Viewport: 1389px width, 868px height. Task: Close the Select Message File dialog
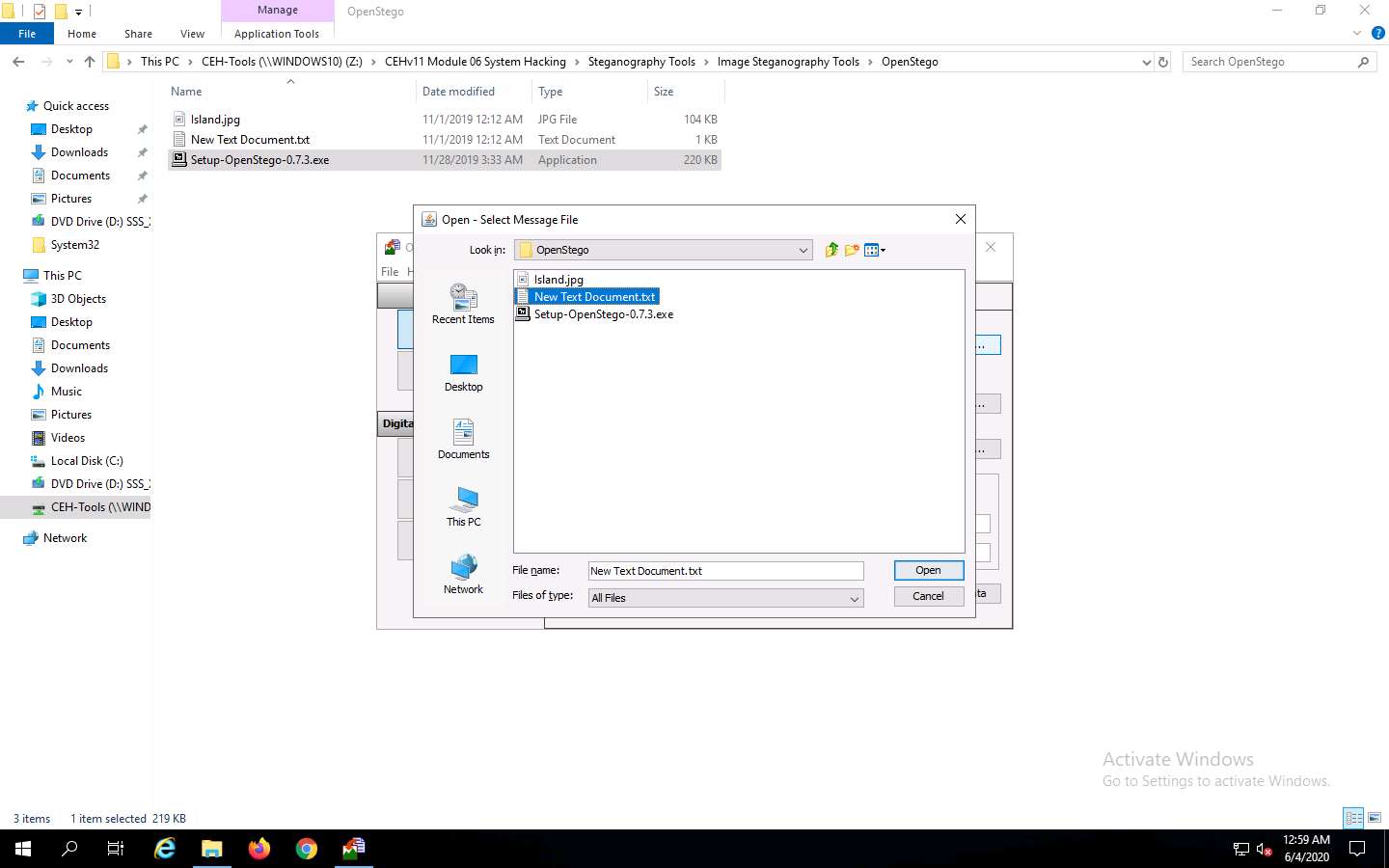tap(960, 219)
